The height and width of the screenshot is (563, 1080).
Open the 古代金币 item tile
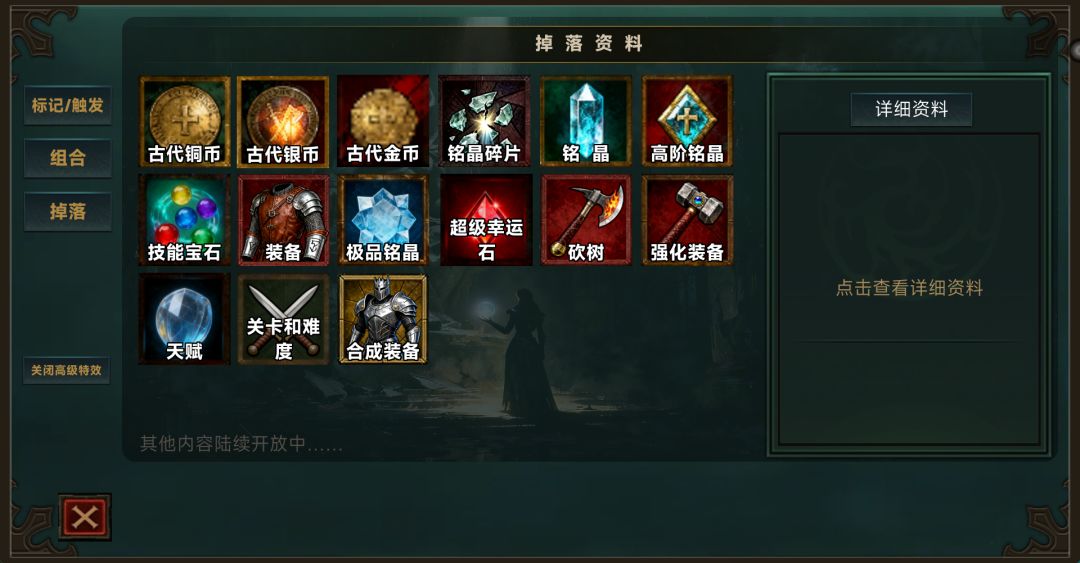(383, 121)
